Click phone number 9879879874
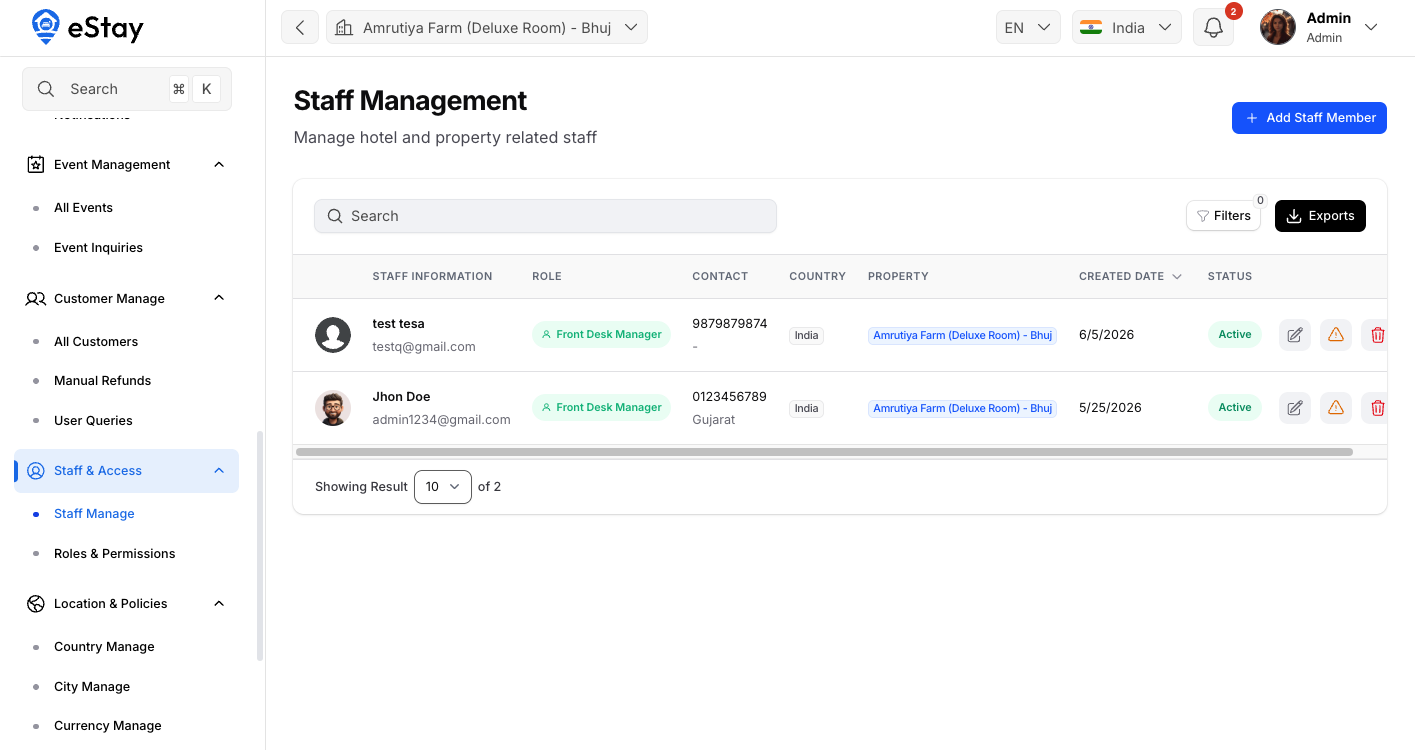The height and width of the screenshot is (750, 1415). click(730, 324)
